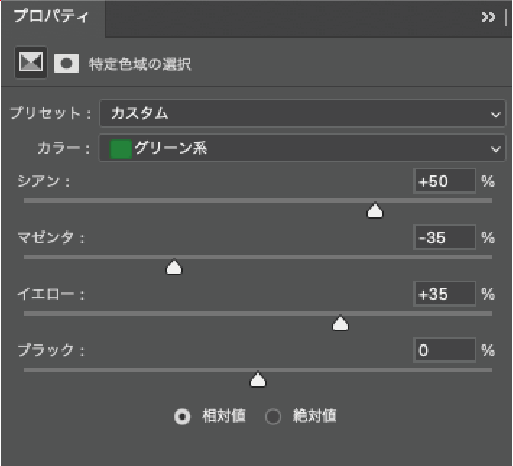Click the 特定色域の選択 label
This screenshot has height=466, width=513.
click(x=140, y=64)
